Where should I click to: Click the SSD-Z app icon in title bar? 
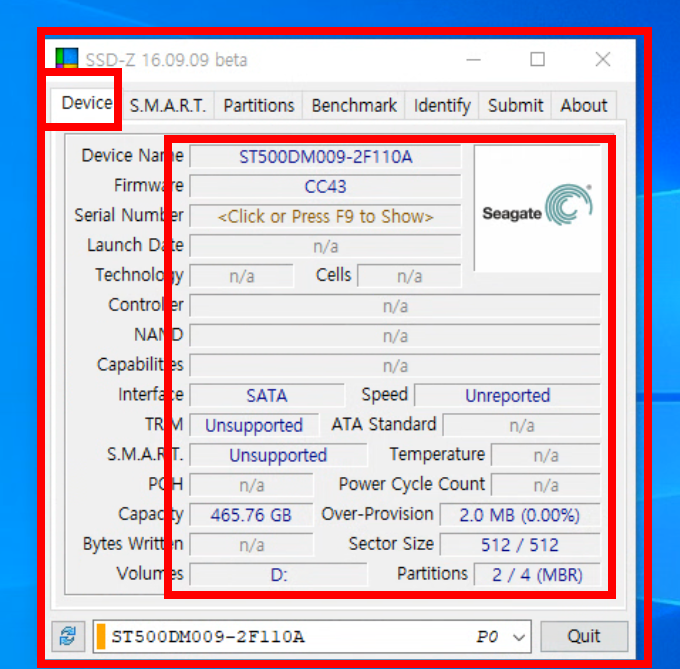67,58
